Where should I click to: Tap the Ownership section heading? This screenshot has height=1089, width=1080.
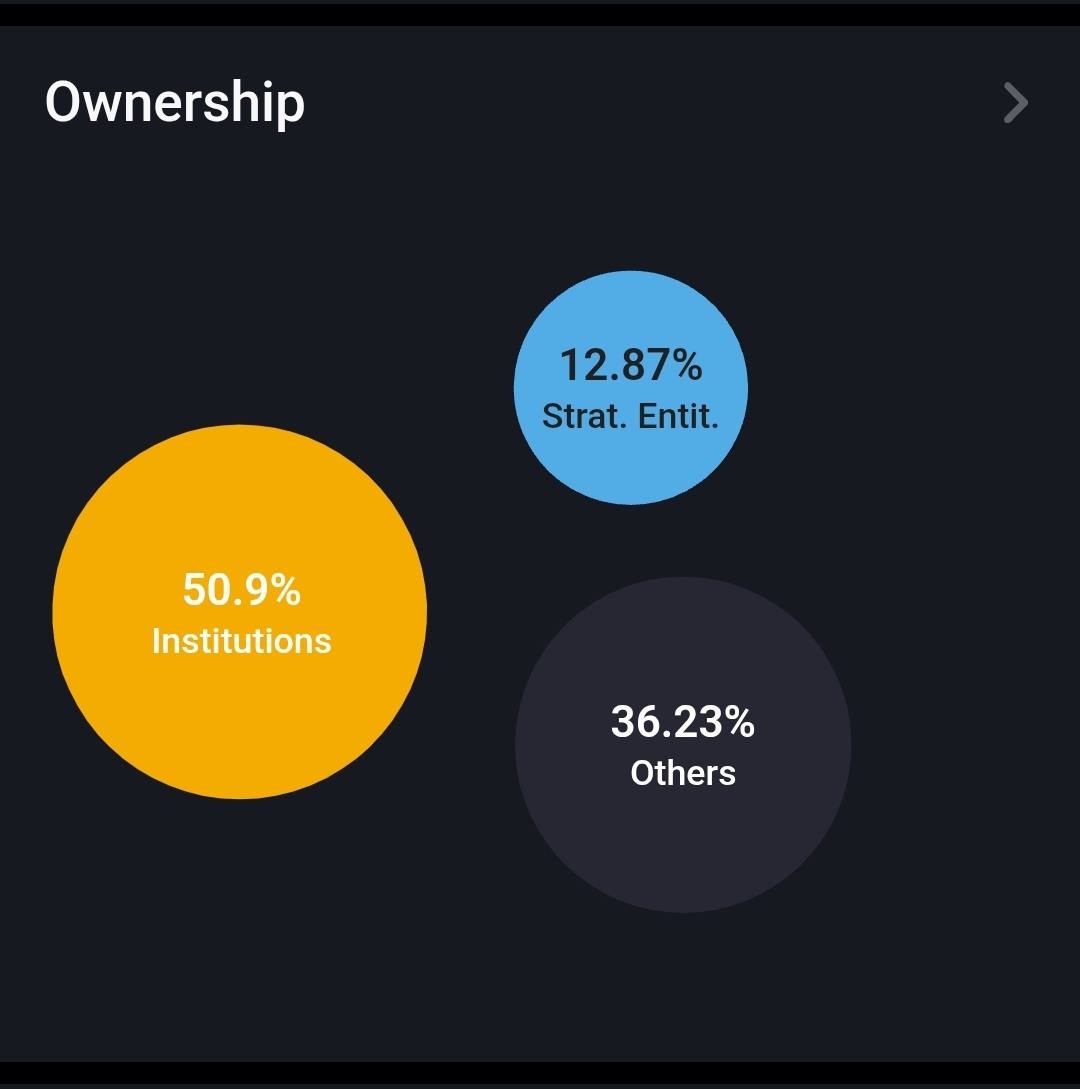(x=175, y=103)
